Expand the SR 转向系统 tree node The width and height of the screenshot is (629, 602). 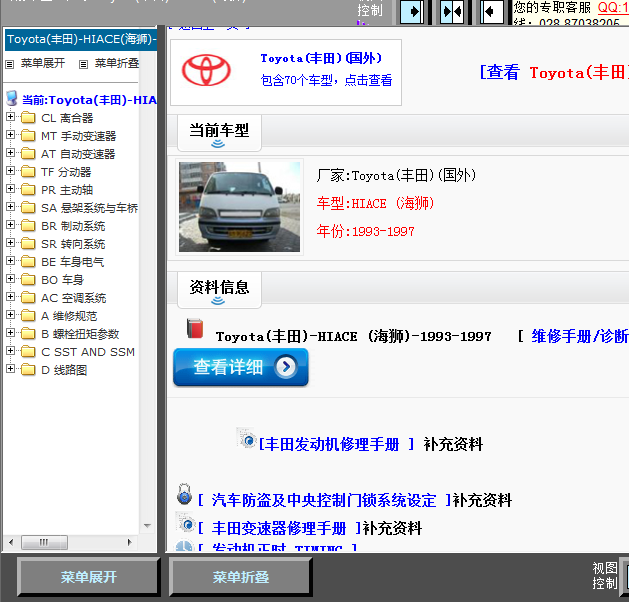click(x=10, y=243)
